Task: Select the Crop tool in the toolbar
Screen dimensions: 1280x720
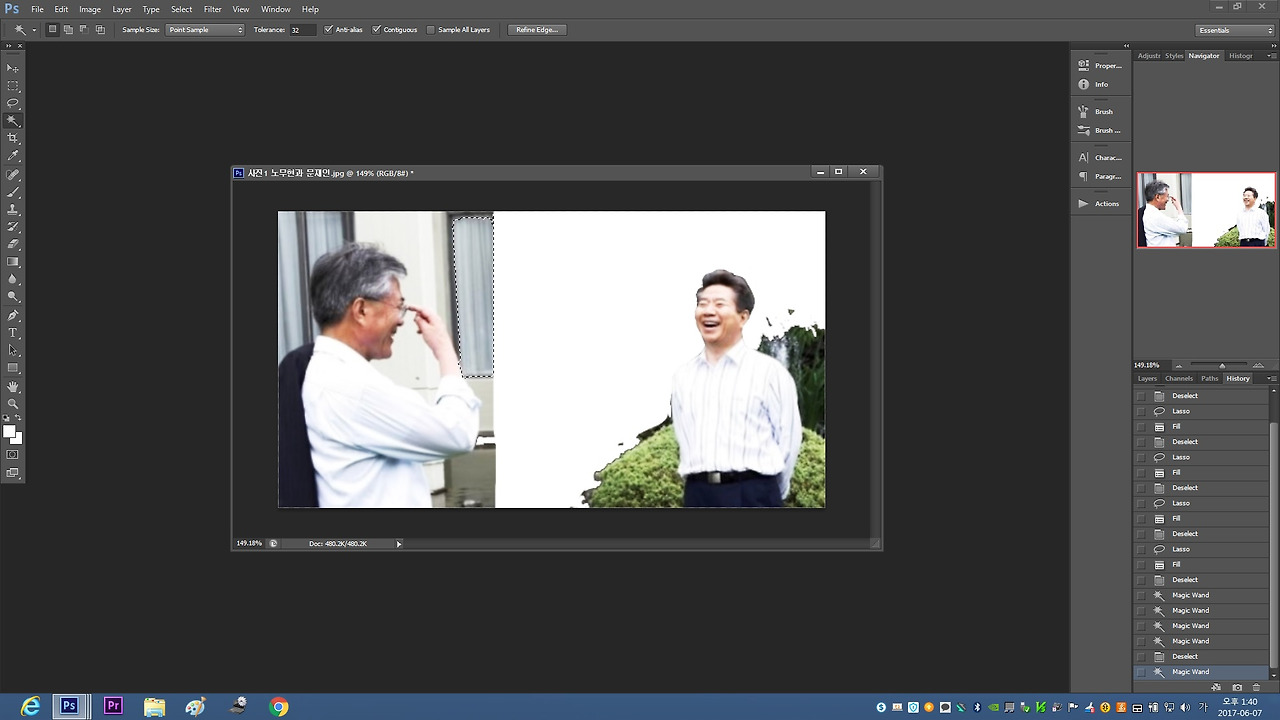Action: pyautogui.click(x=13, y=135)
